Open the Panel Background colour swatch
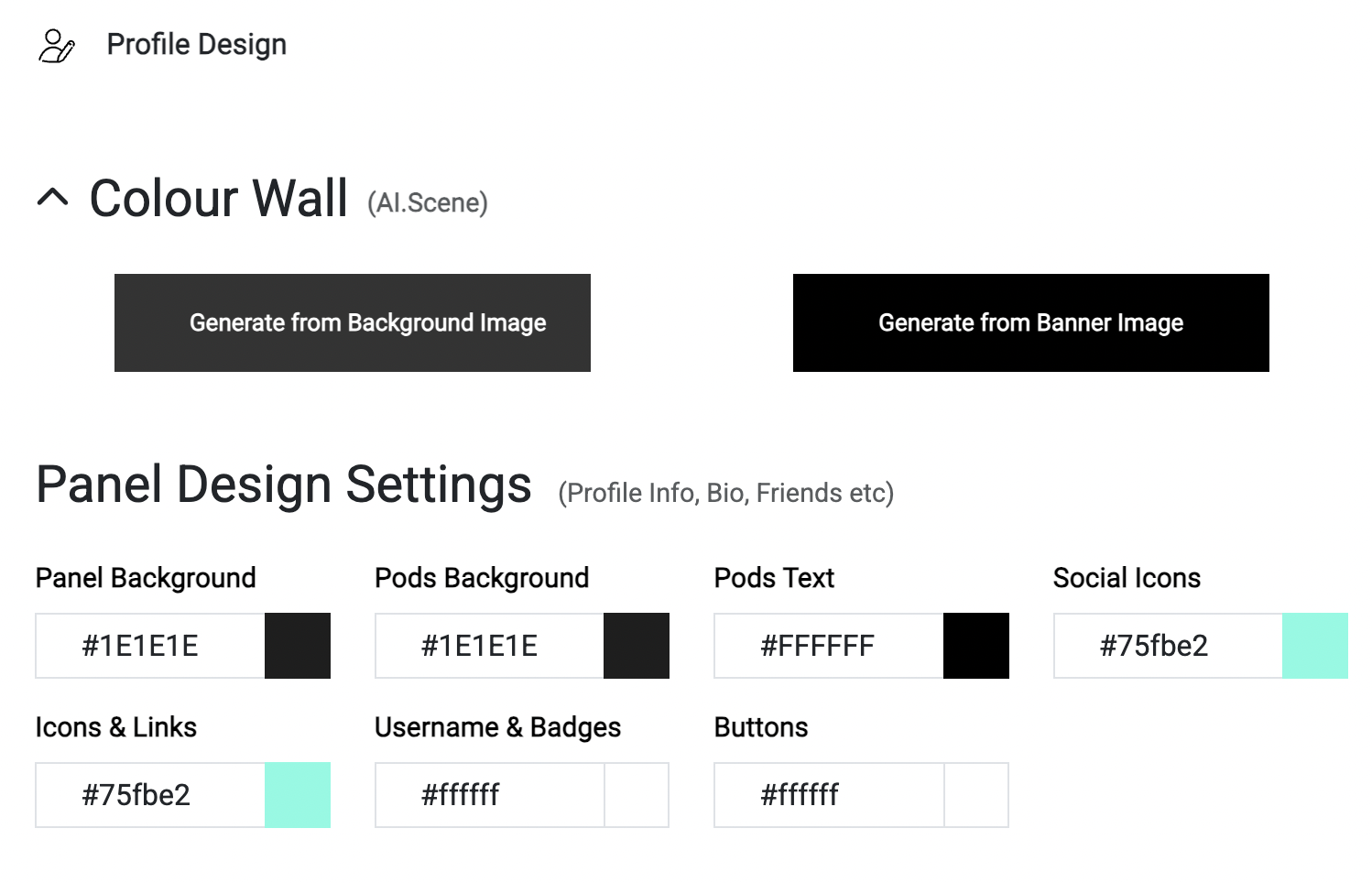 coord(298,646)
